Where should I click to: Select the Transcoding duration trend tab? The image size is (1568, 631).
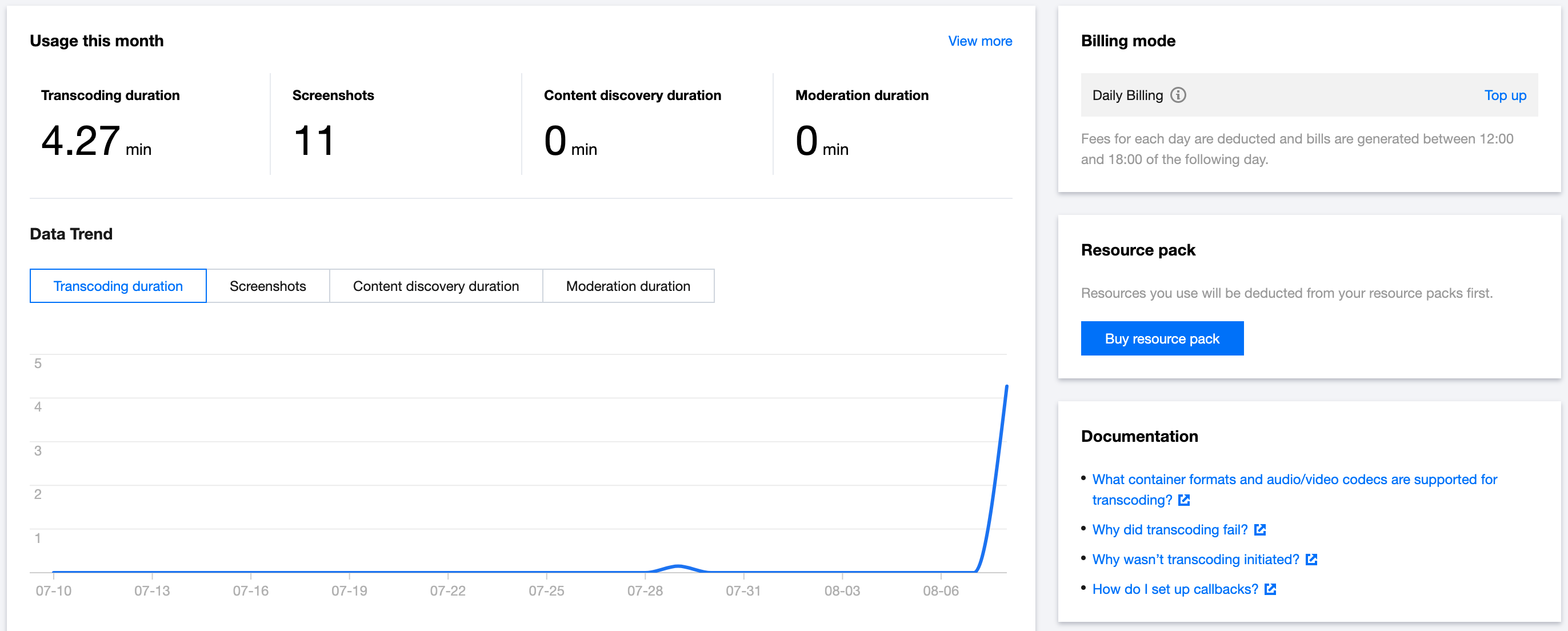coord(118,286)
